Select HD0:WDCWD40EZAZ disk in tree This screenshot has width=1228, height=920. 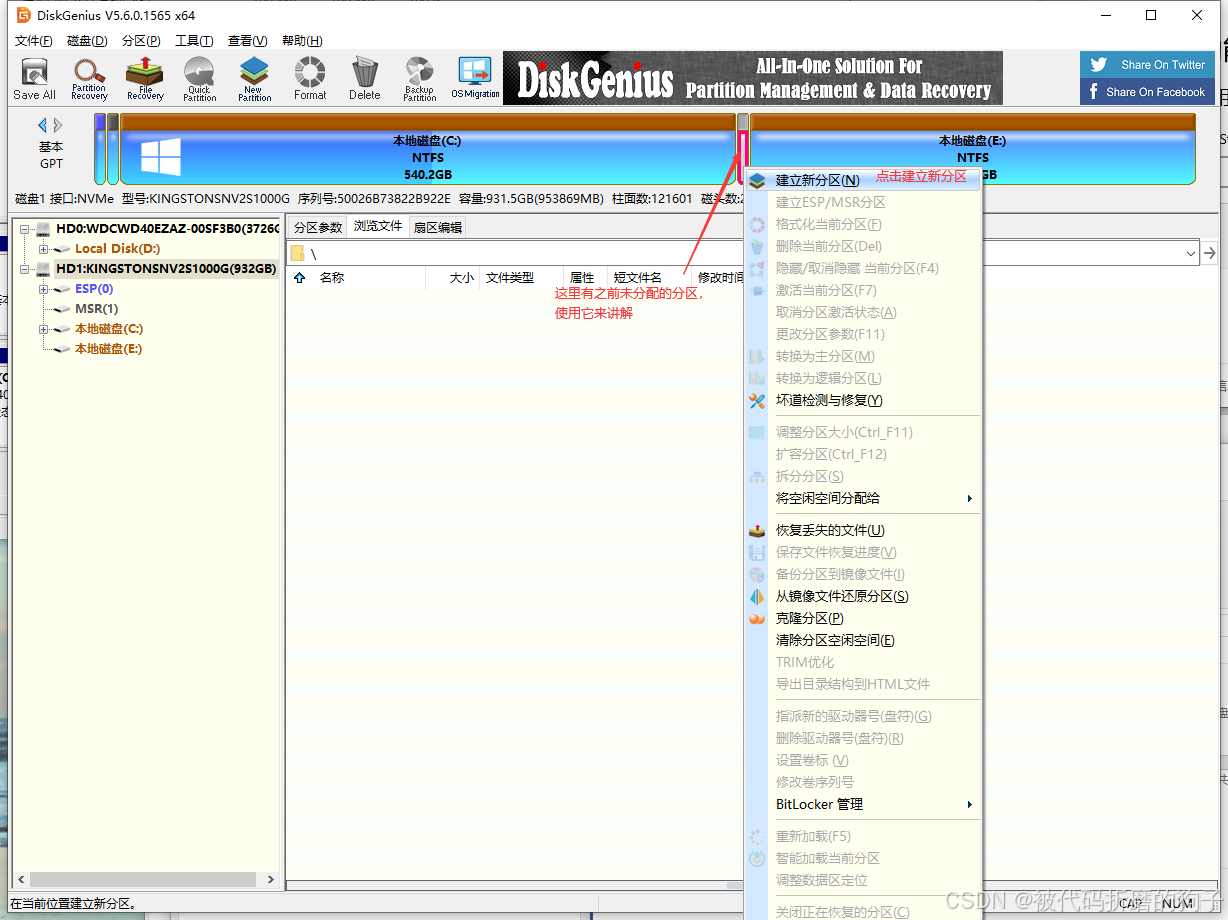(x=167, y=229)
